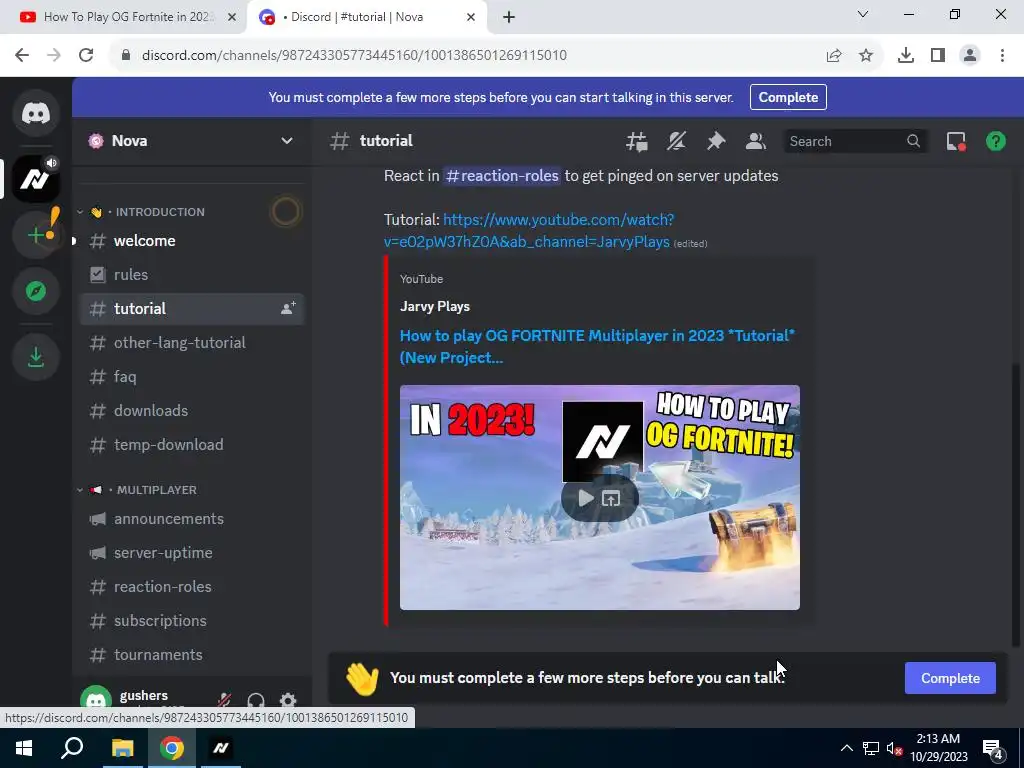Show hidden tray icons chevron

[846, 748]
